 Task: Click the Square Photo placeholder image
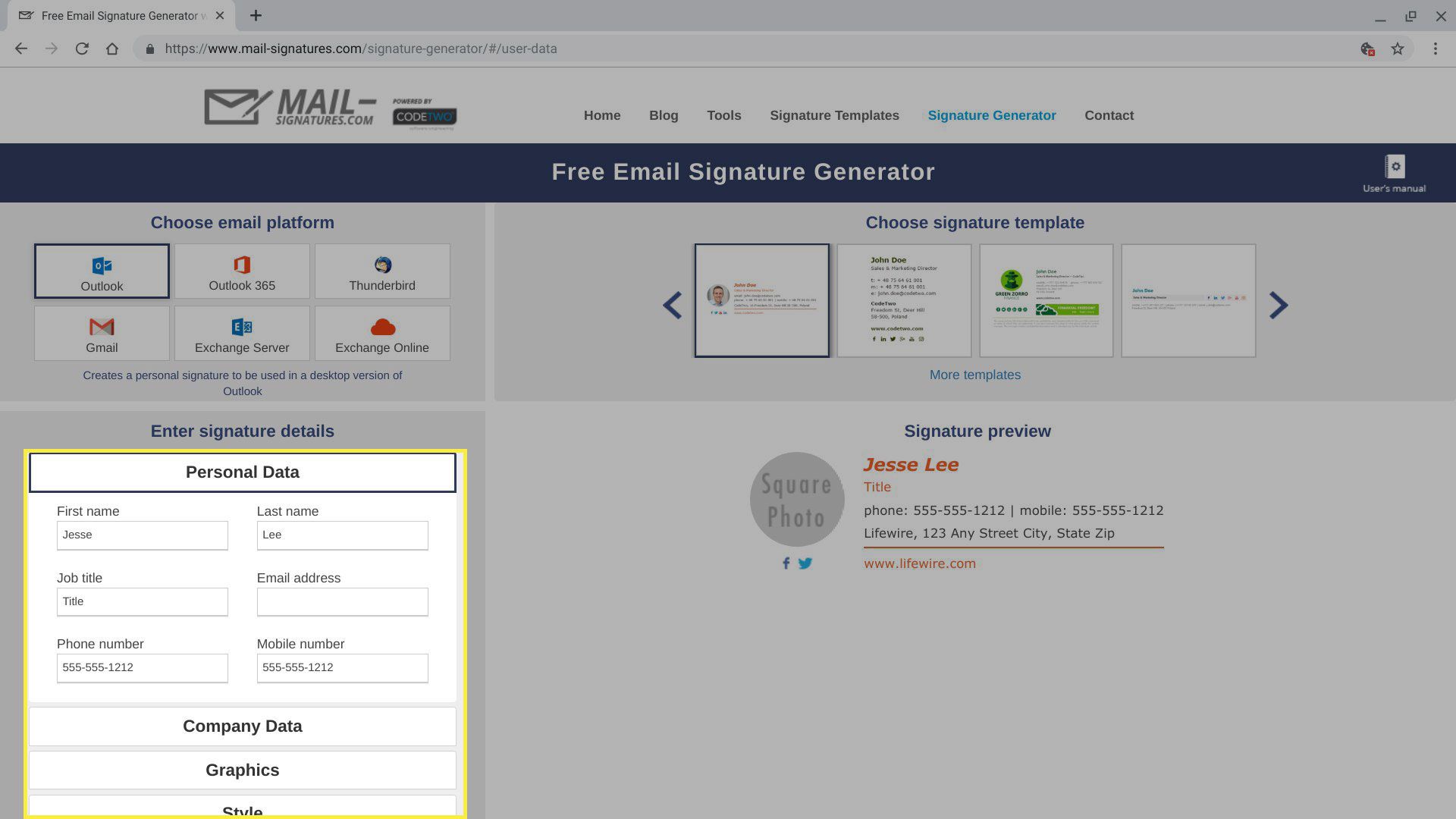796,498
